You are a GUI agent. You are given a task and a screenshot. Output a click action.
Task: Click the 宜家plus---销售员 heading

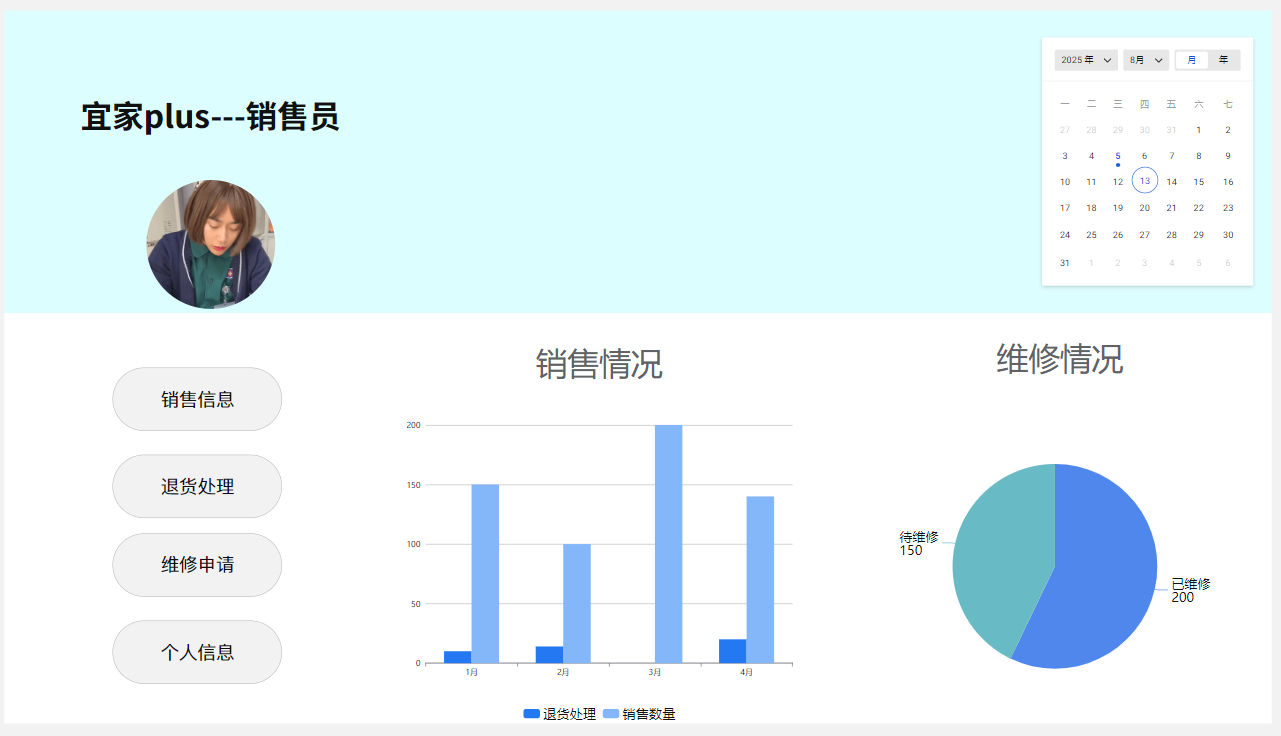tap(210, 117)
